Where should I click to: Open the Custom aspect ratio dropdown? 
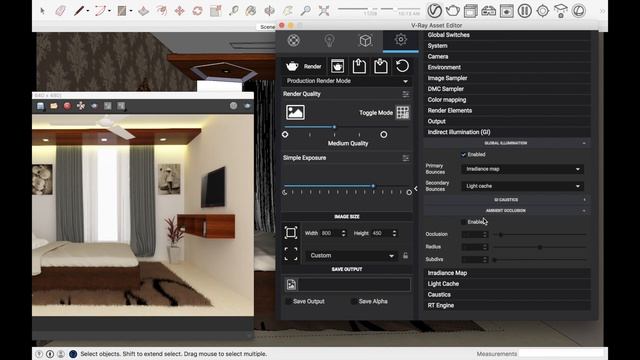[x=351, y=256]
